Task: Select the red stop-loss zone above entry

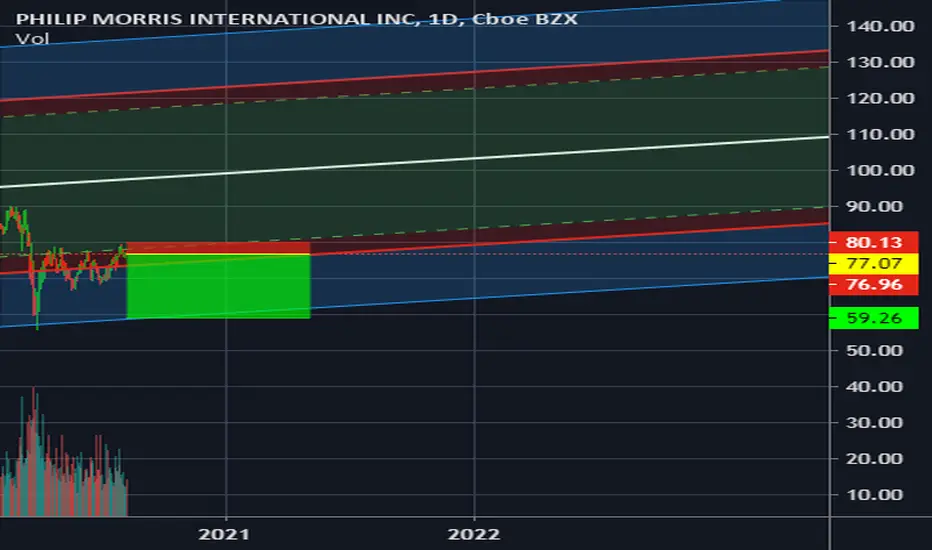Action: pyautogui.click(x=218, y=248)
